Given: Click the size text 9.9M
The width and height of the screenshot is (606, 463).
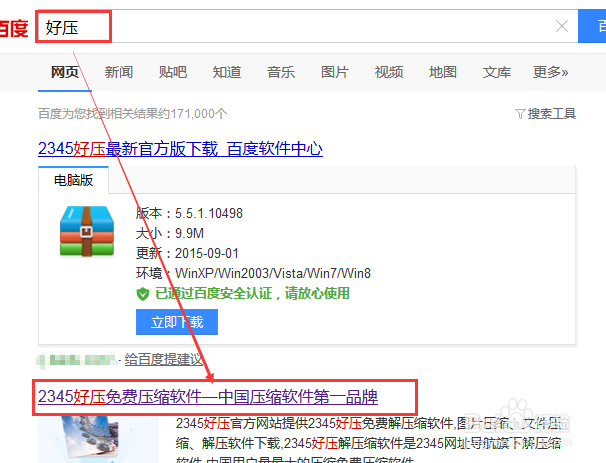Looking at the screenshot, I should click(x=189, y=233).
